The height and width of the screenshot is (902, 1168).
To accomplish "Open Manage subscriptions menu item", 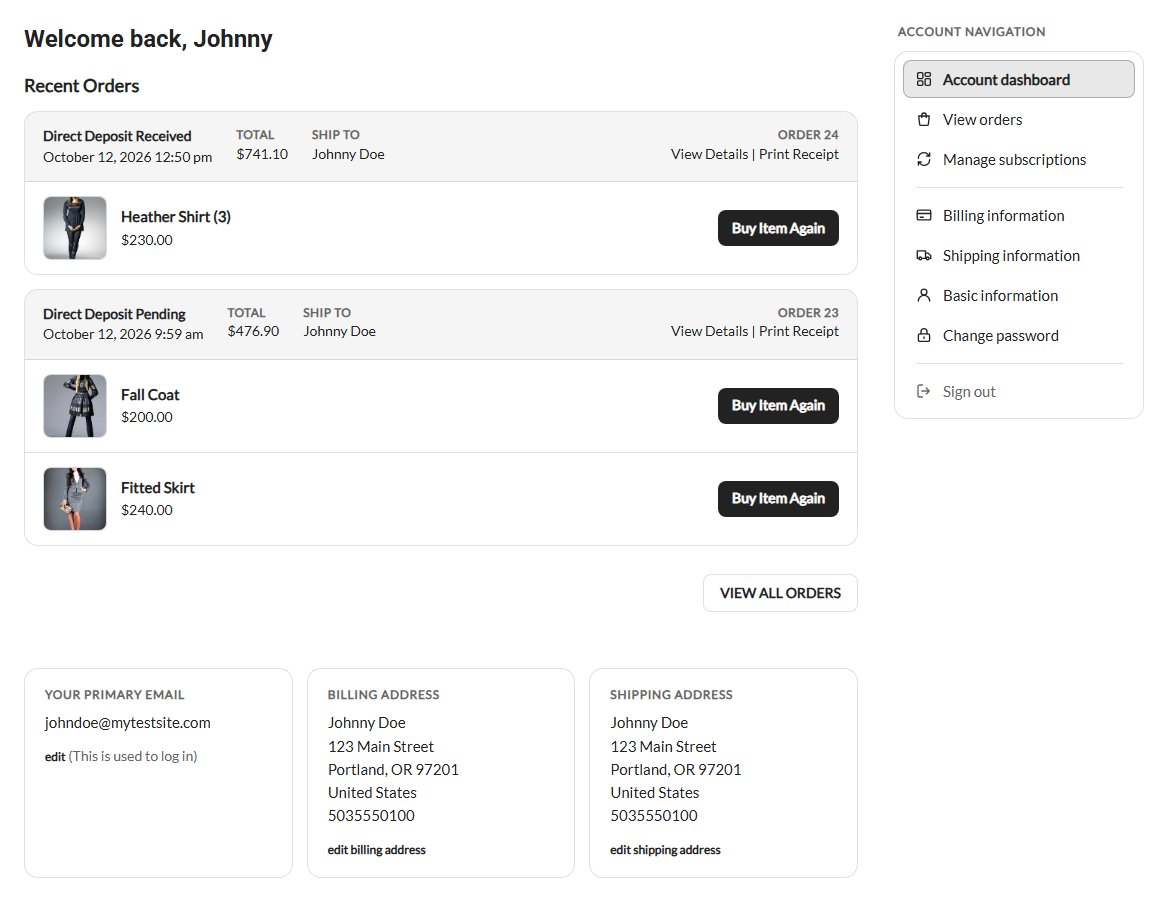I will point(1018,159).
